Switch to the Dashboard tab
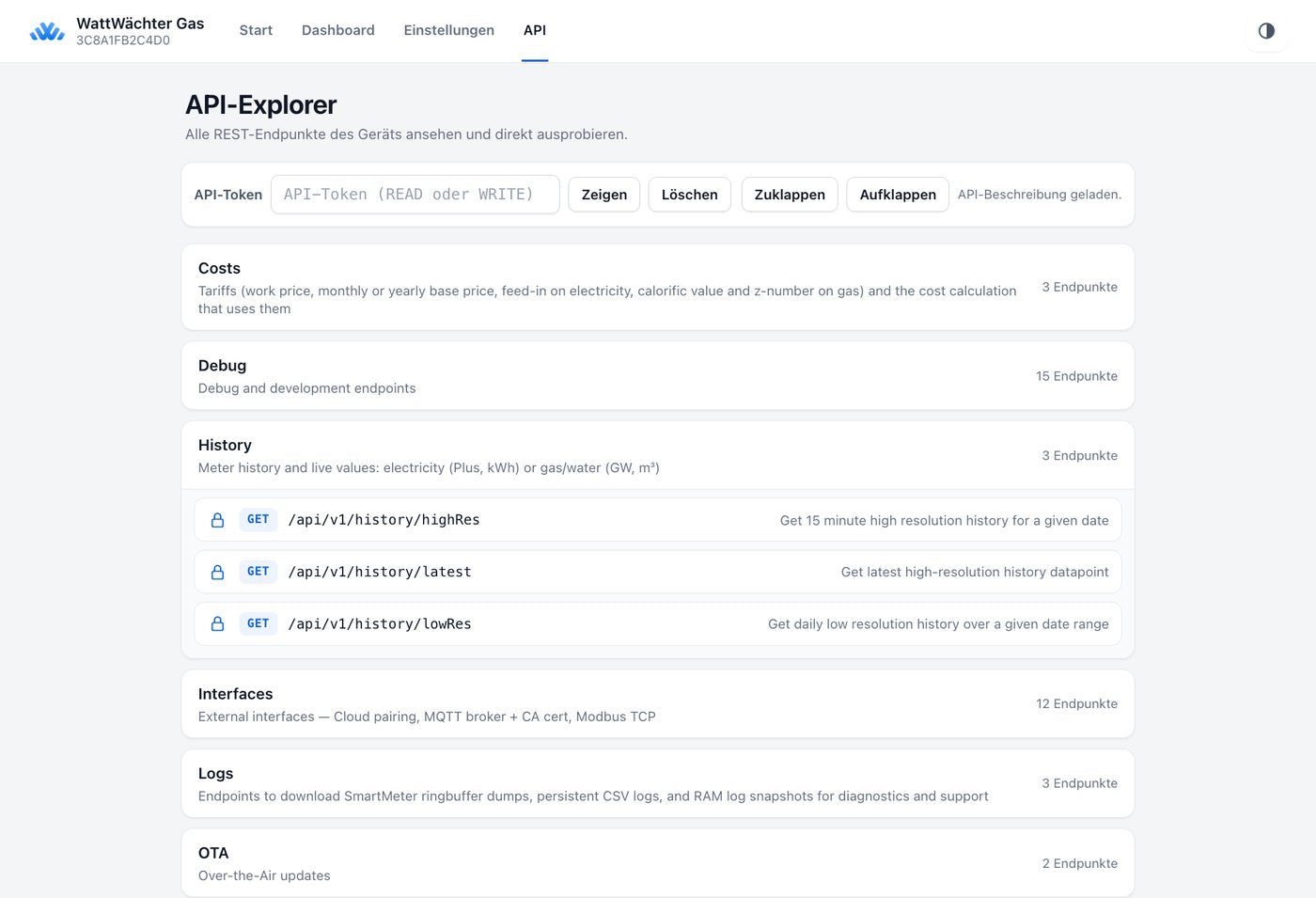The height and width of the screenshot is (898, 1316). pos(338,30)
